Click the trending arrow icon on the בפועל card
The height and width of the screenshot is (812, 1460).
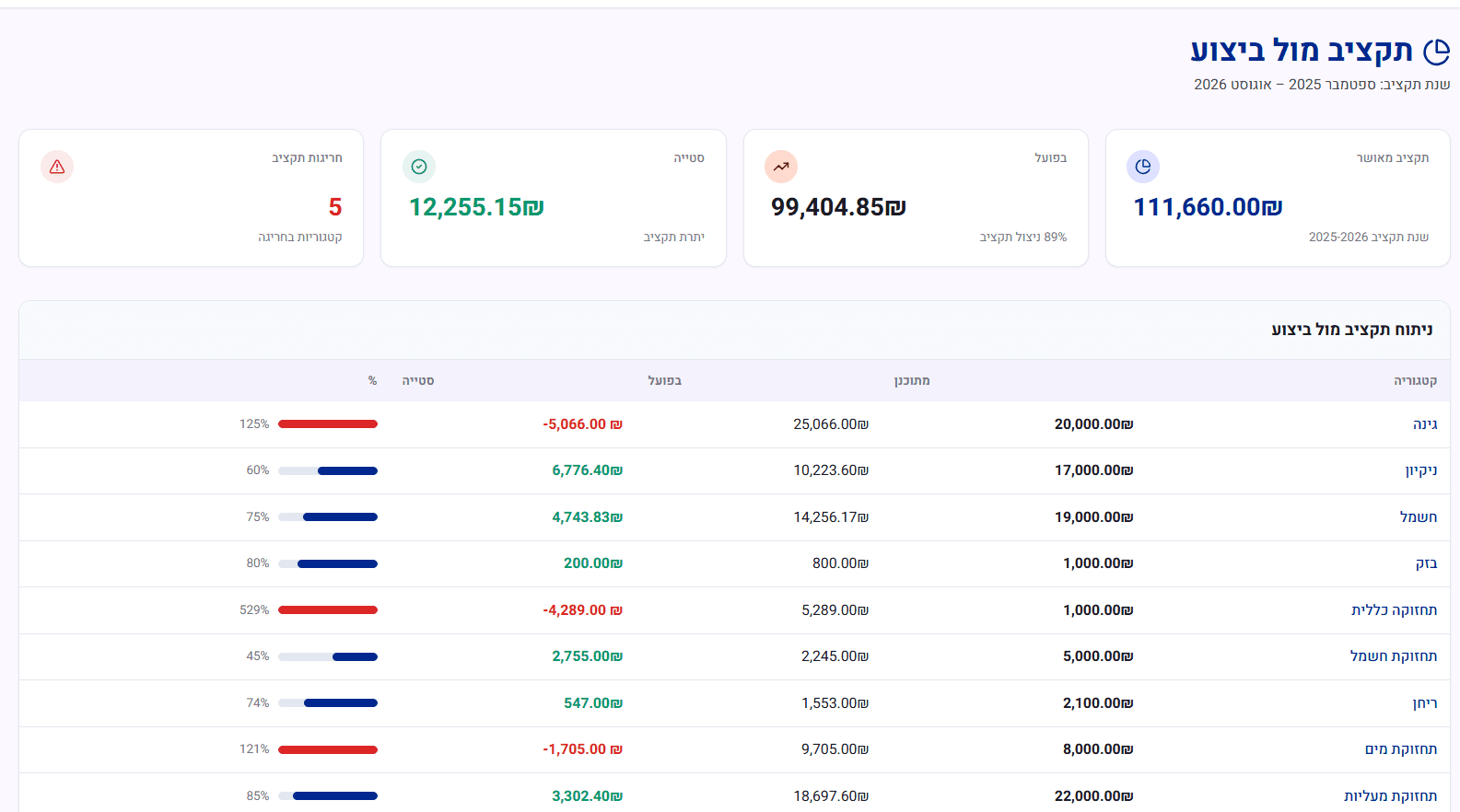(781, 167)
